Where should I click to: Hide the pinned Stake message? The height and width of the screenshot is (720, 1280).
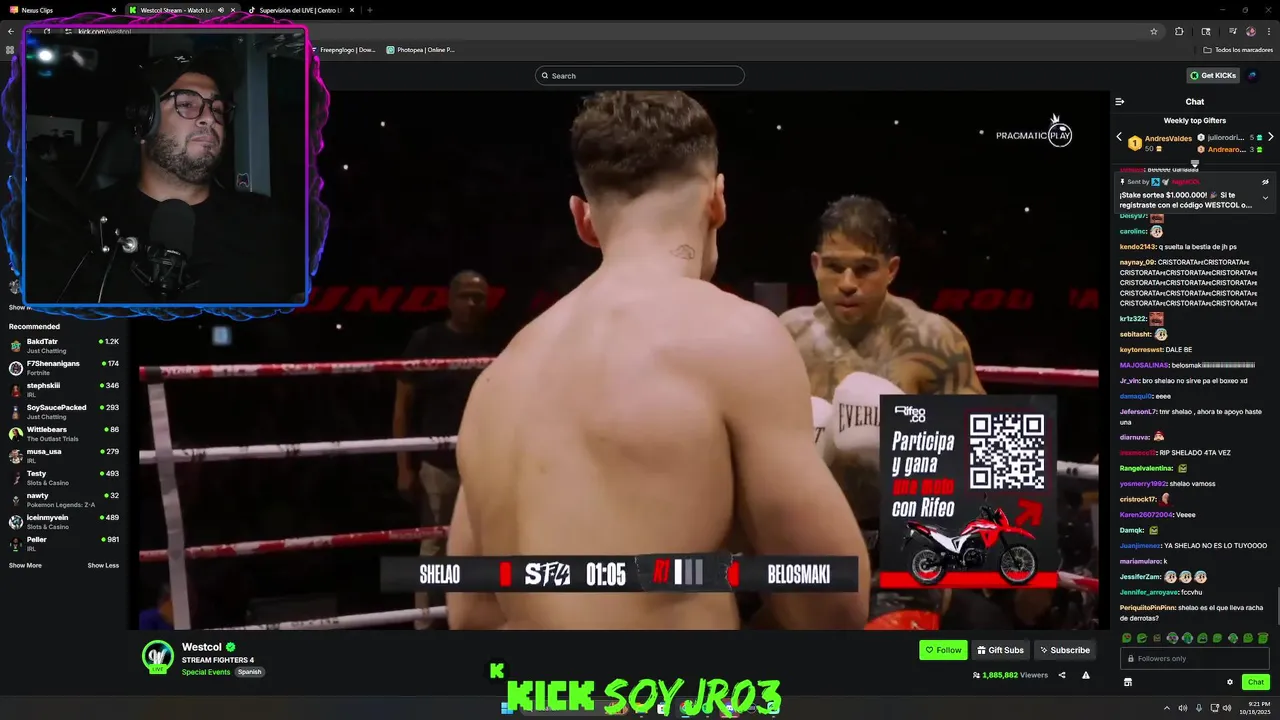[x=1265, y=182]
